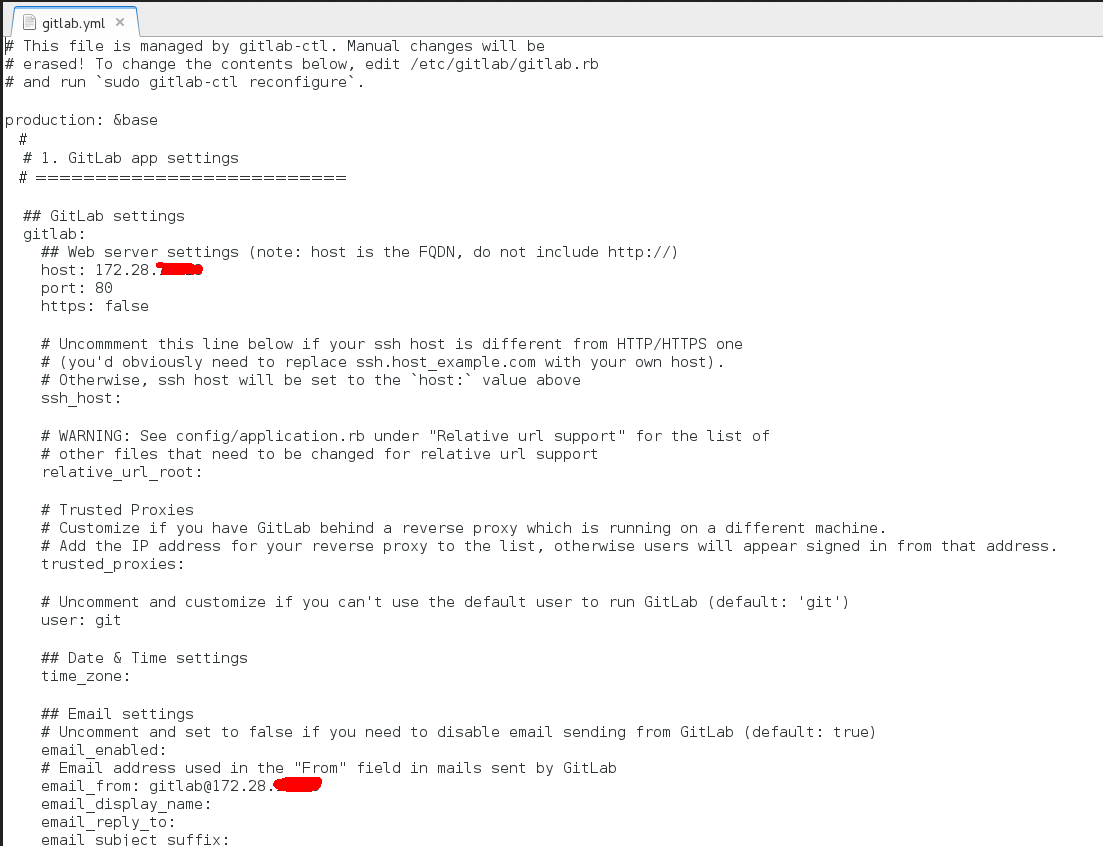Screen dimensions: 1103x846
Task: Place cursor on the 'port: 80' line
Action: (x=77, y=288)
